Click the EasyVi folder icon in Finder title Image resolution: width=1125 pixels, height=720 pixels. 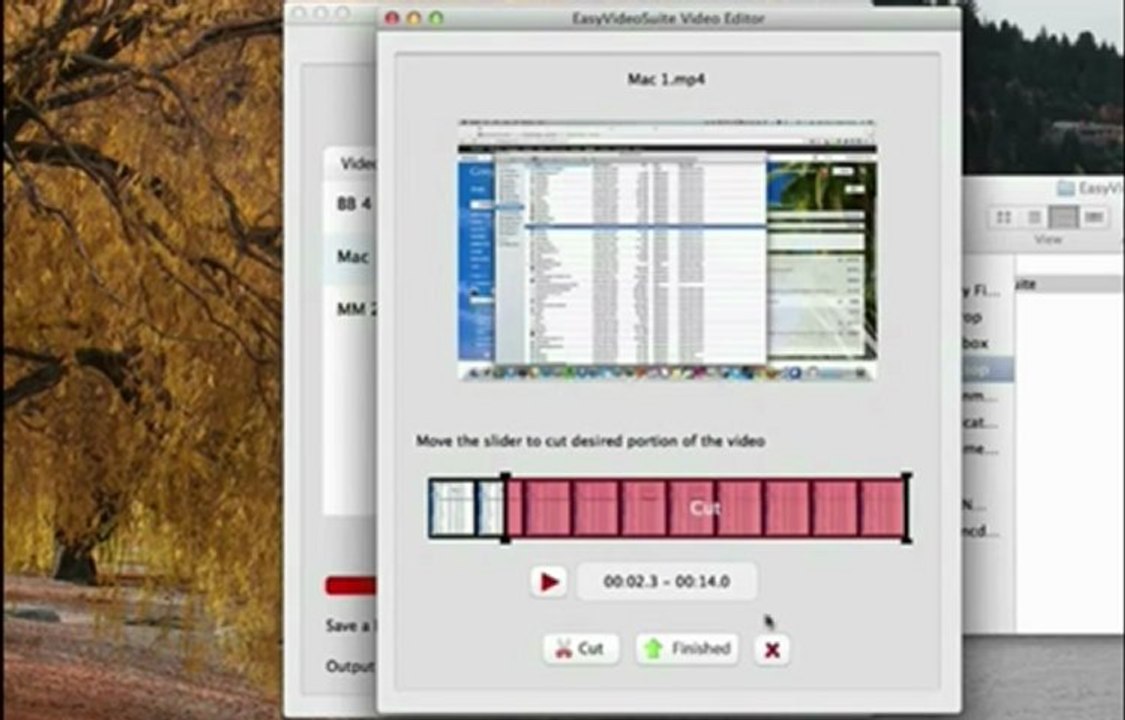[x=1065, y=189]
